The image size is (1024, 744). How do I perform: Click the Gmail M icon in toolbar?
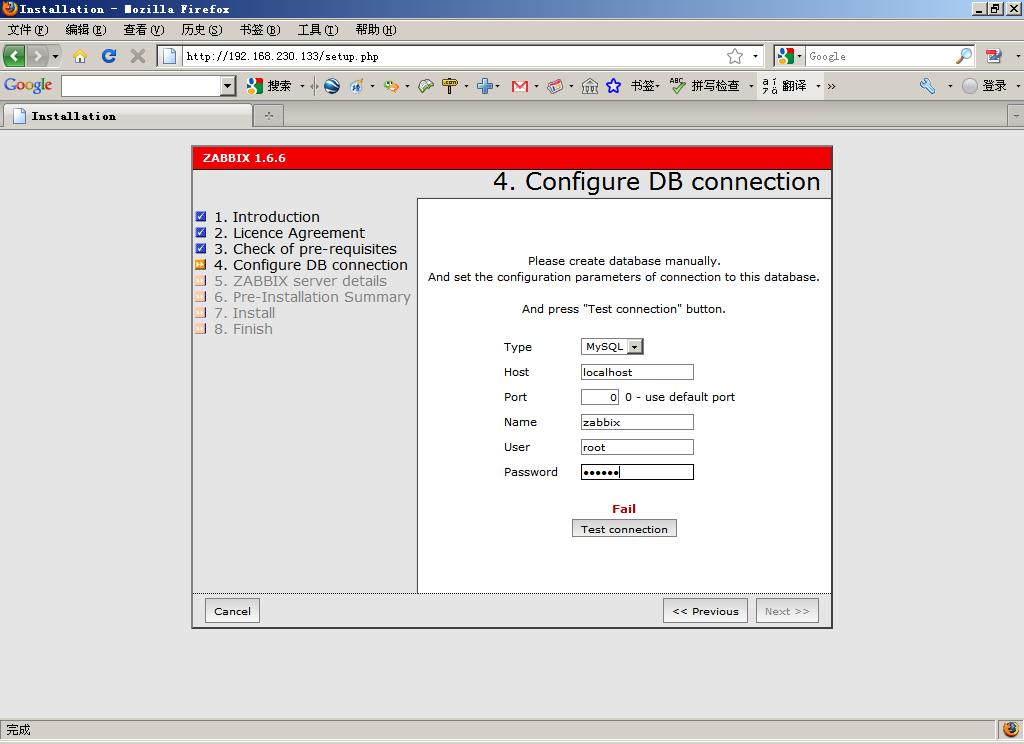click(520, 86)
